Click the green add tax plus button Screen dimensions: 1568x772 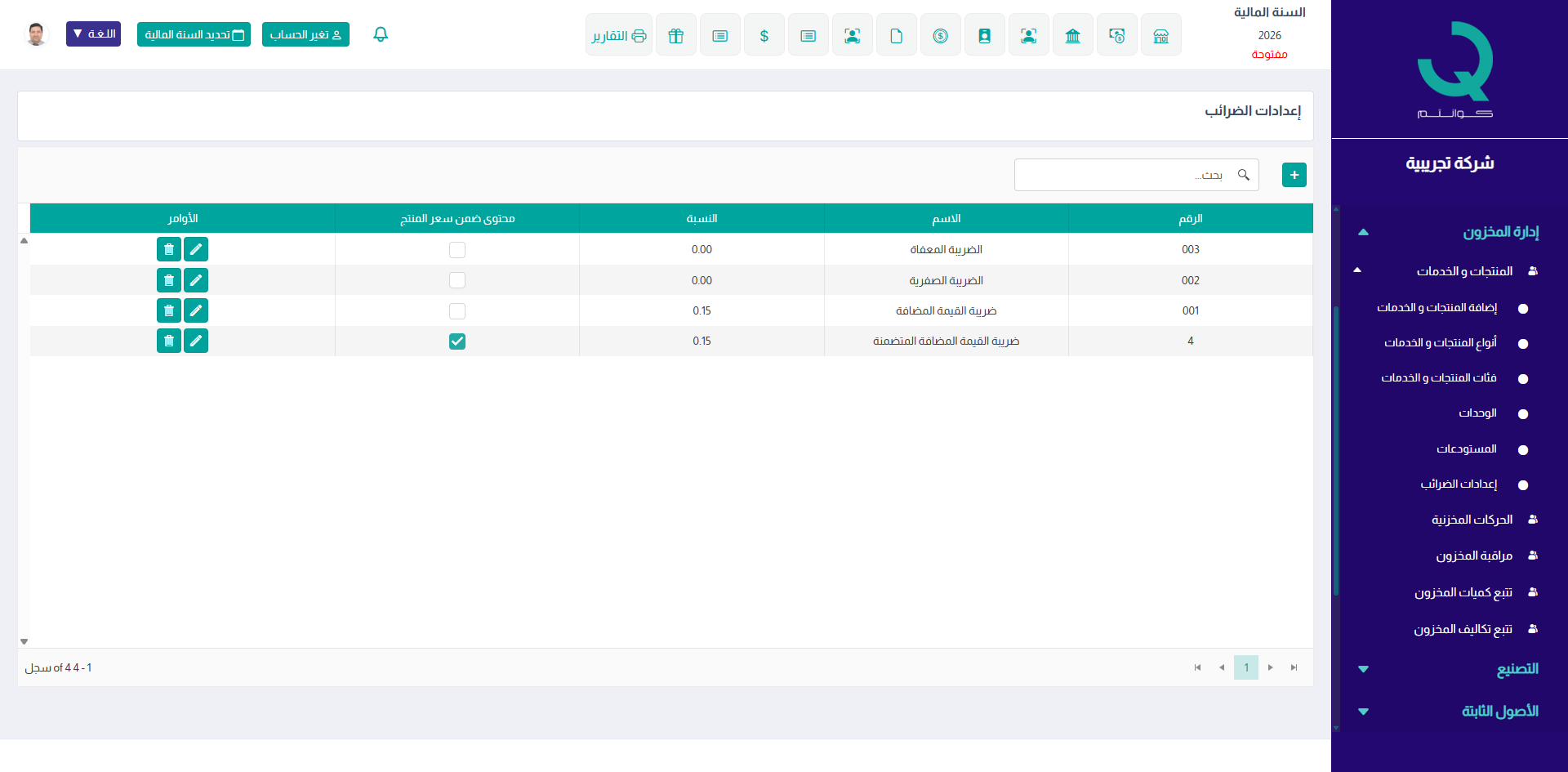1294,175
